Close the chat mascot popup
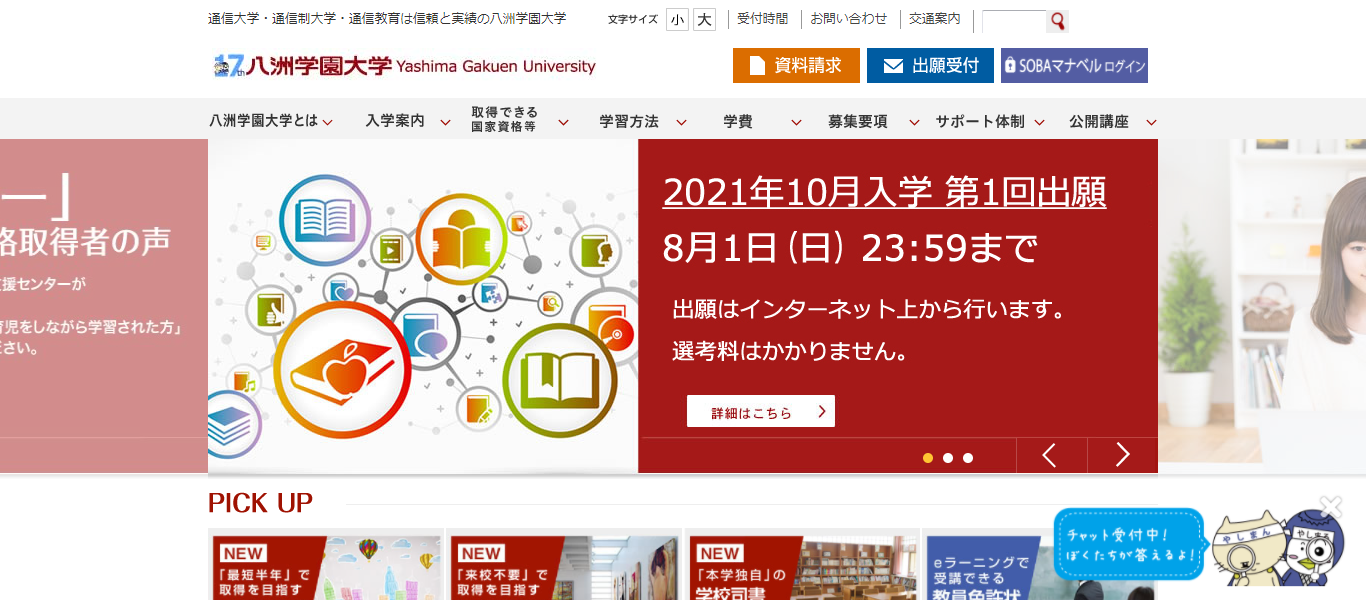This screenshot has width=1366, height=600. [1329, 506]
